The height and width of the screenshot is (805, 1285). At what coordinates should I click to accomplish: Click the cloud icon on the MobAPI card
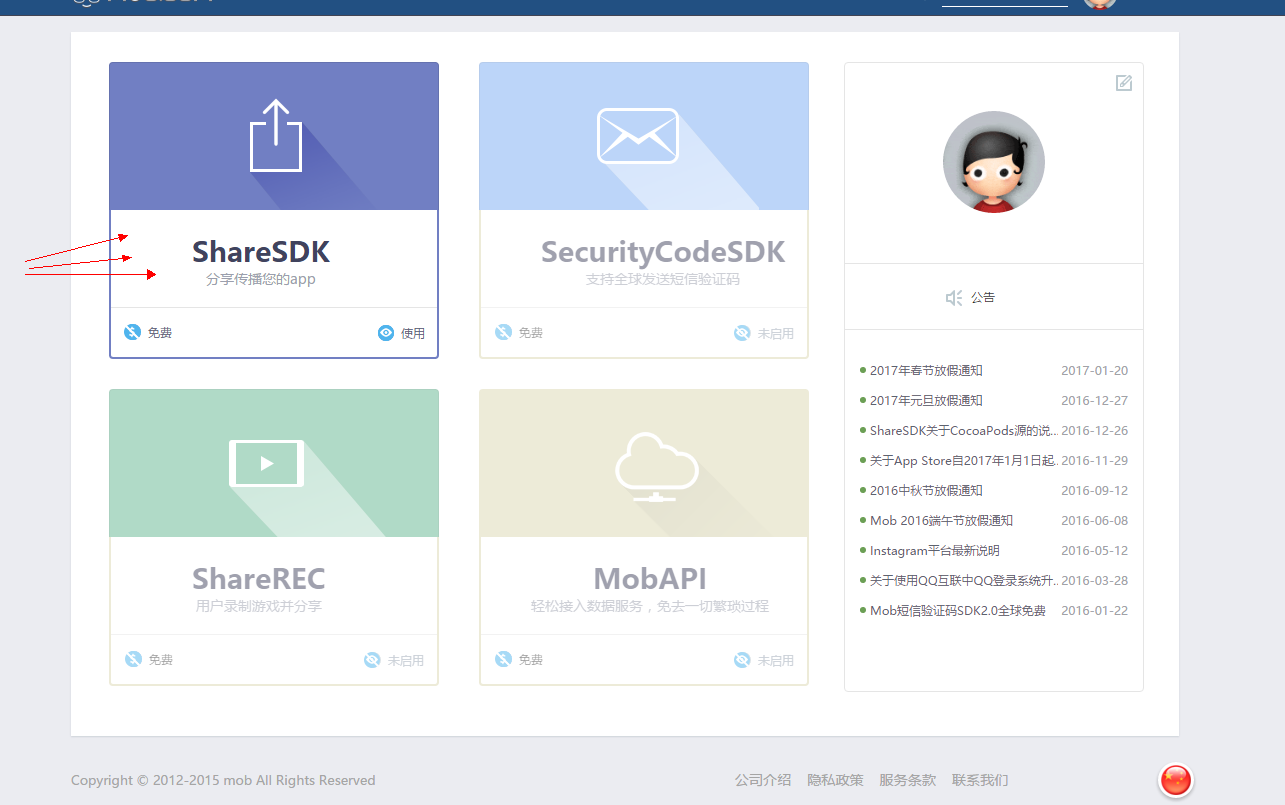click(655, 466)
